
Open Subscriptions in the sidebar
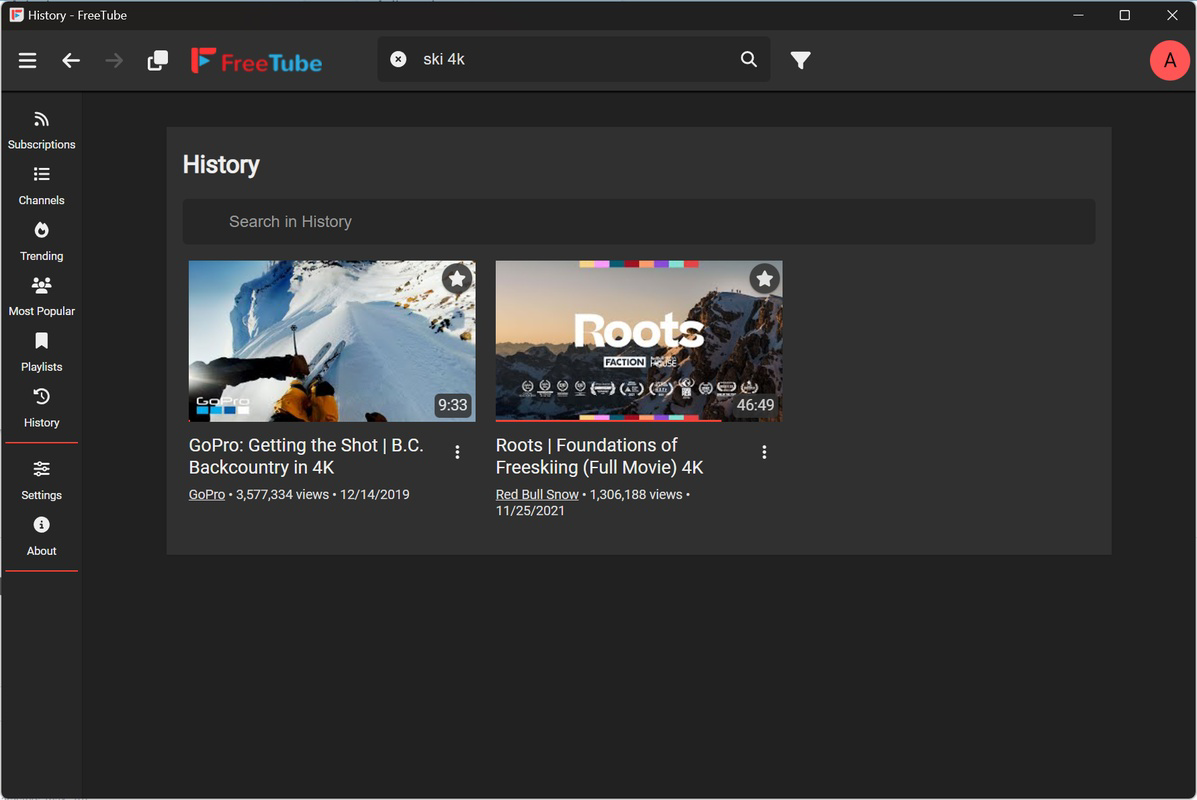pos(41,131)
